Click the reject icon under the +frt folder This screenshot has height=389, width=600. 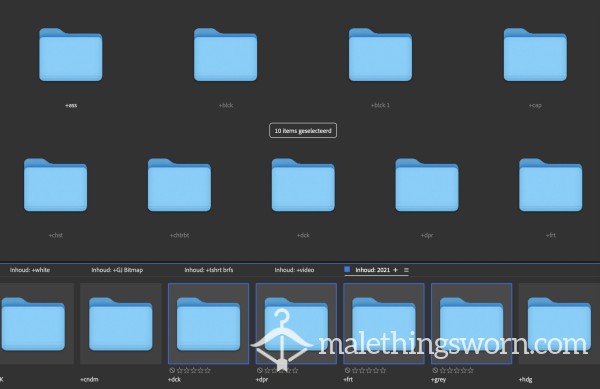pos(347,370)
